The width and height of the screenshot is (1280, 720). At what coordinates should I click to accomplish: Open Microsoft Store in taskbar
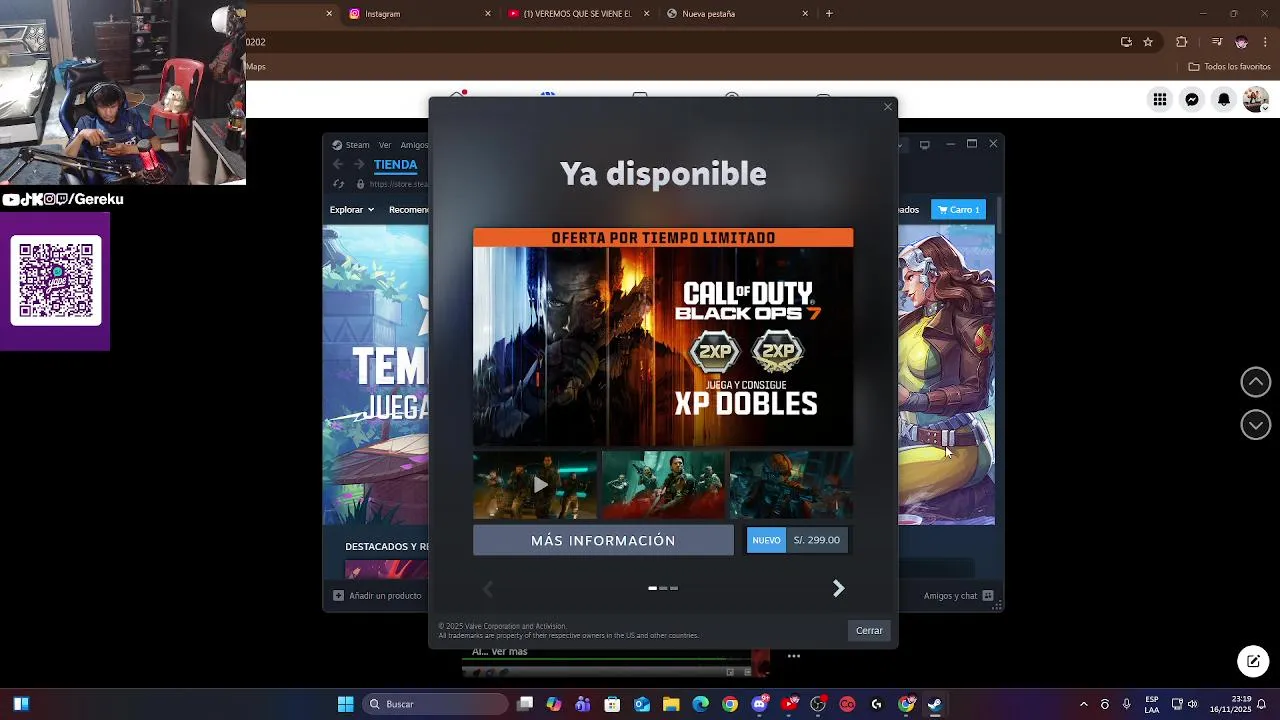[x=612, y=704]
